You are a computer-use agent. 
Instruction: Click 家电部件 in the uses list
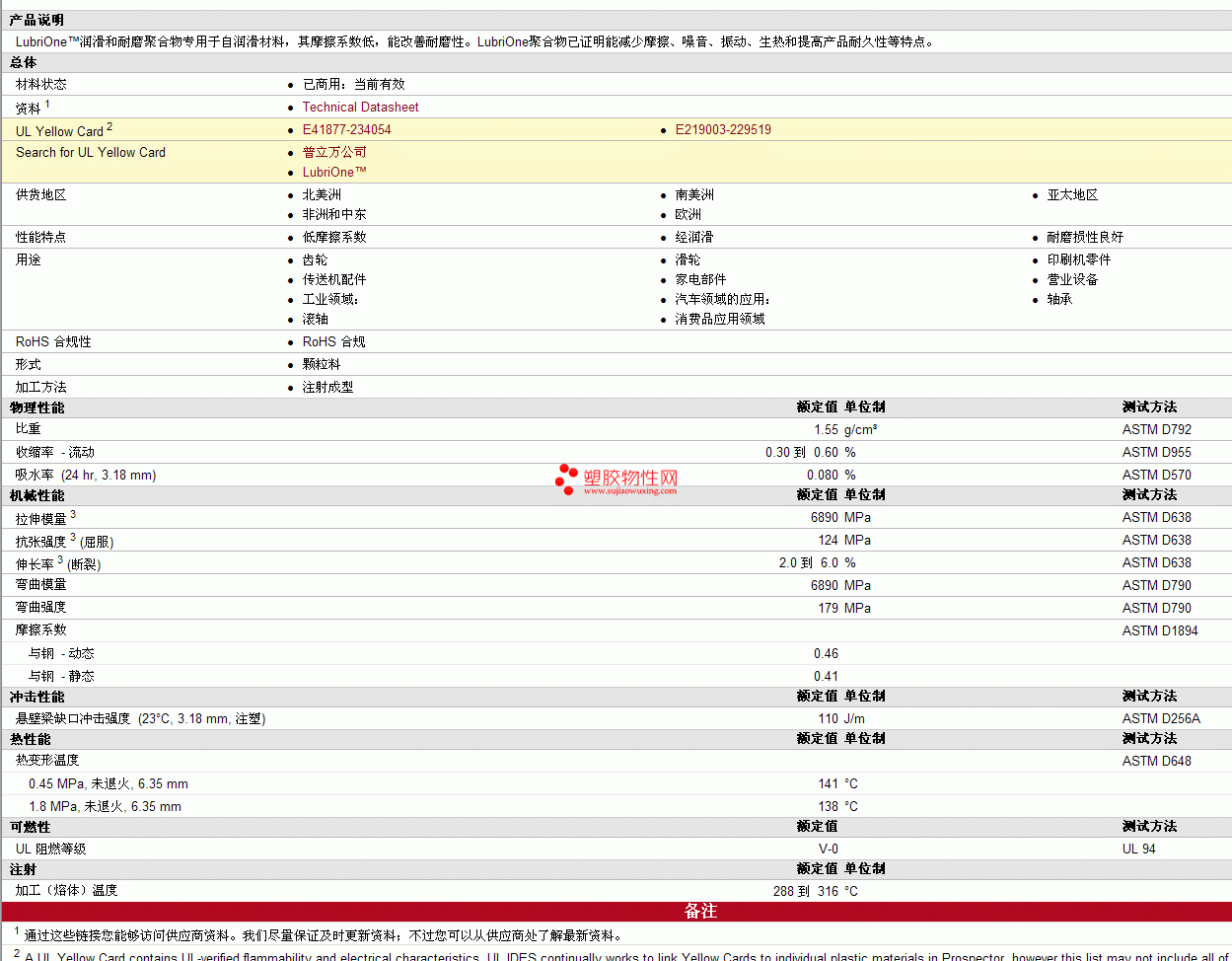click(x=700, y=279)
